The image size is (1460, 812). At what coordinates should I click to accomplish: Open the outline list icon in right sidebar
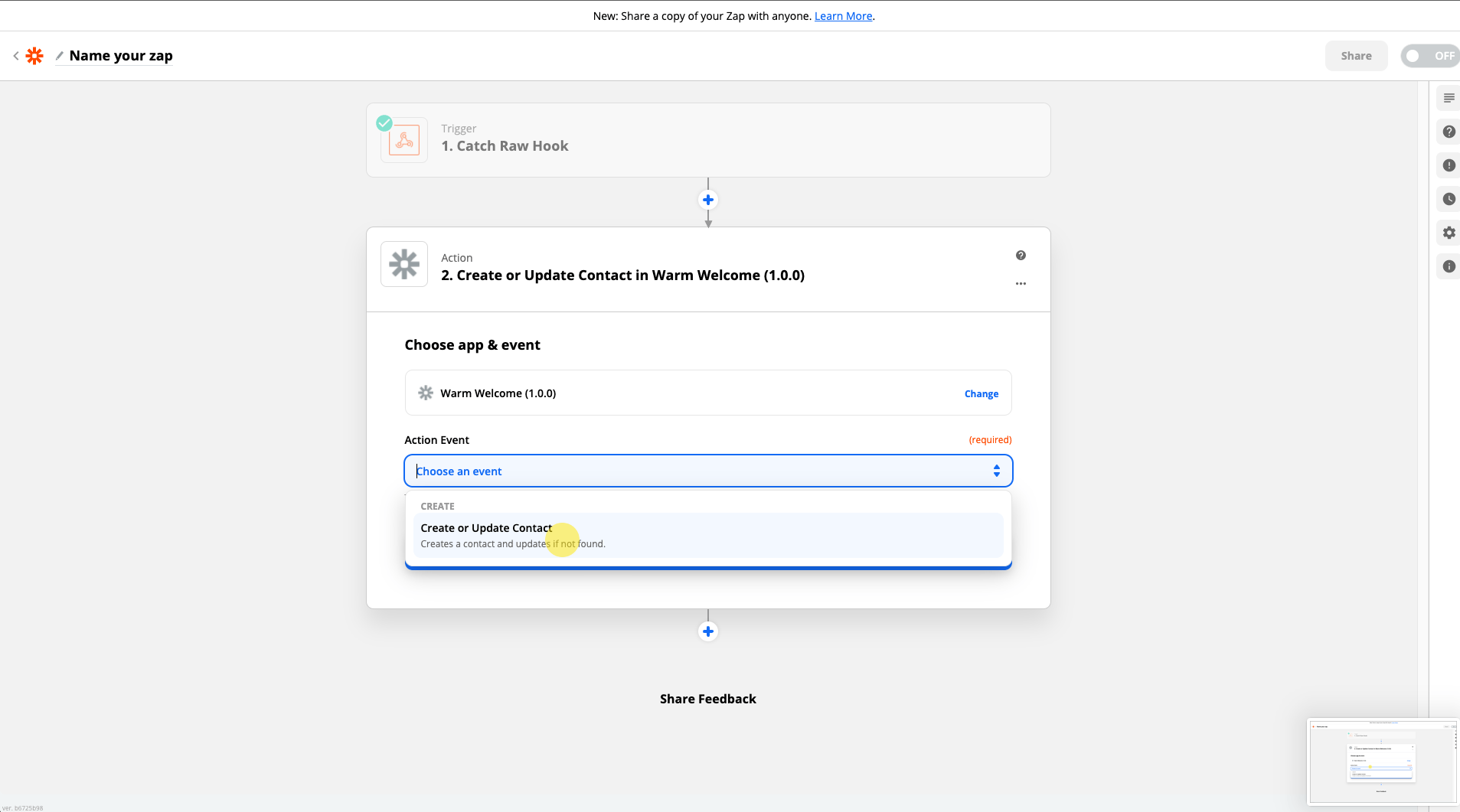tap(1449, 98)
